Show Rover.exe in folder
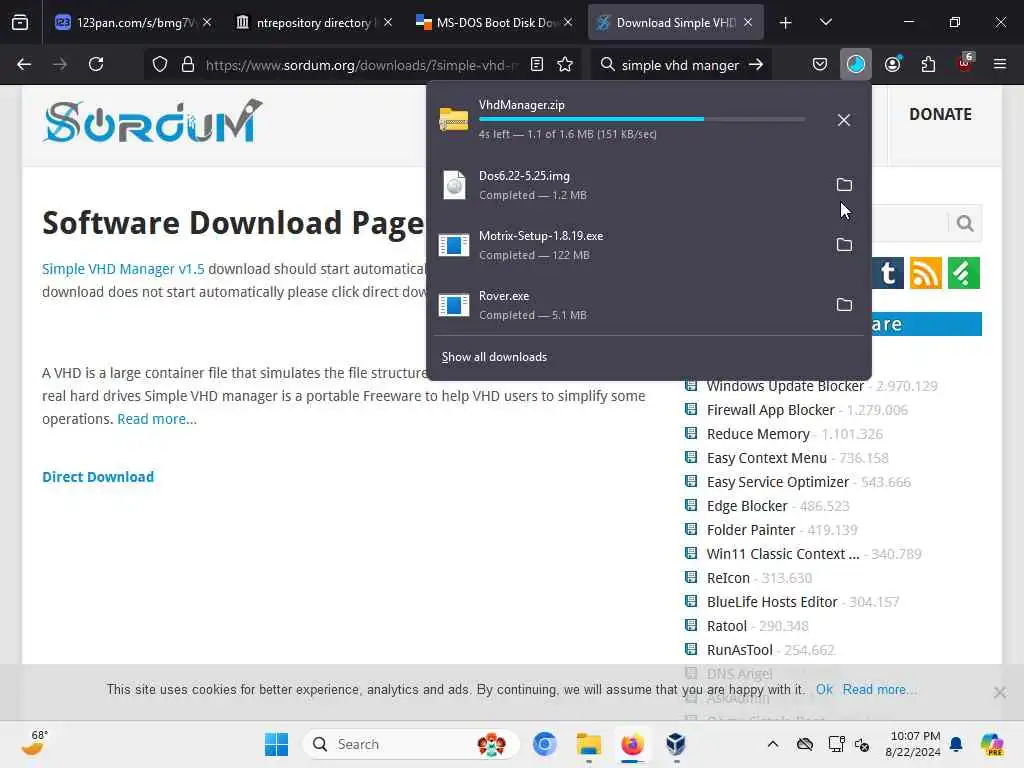1024x768 pixels. click(844, 305)
